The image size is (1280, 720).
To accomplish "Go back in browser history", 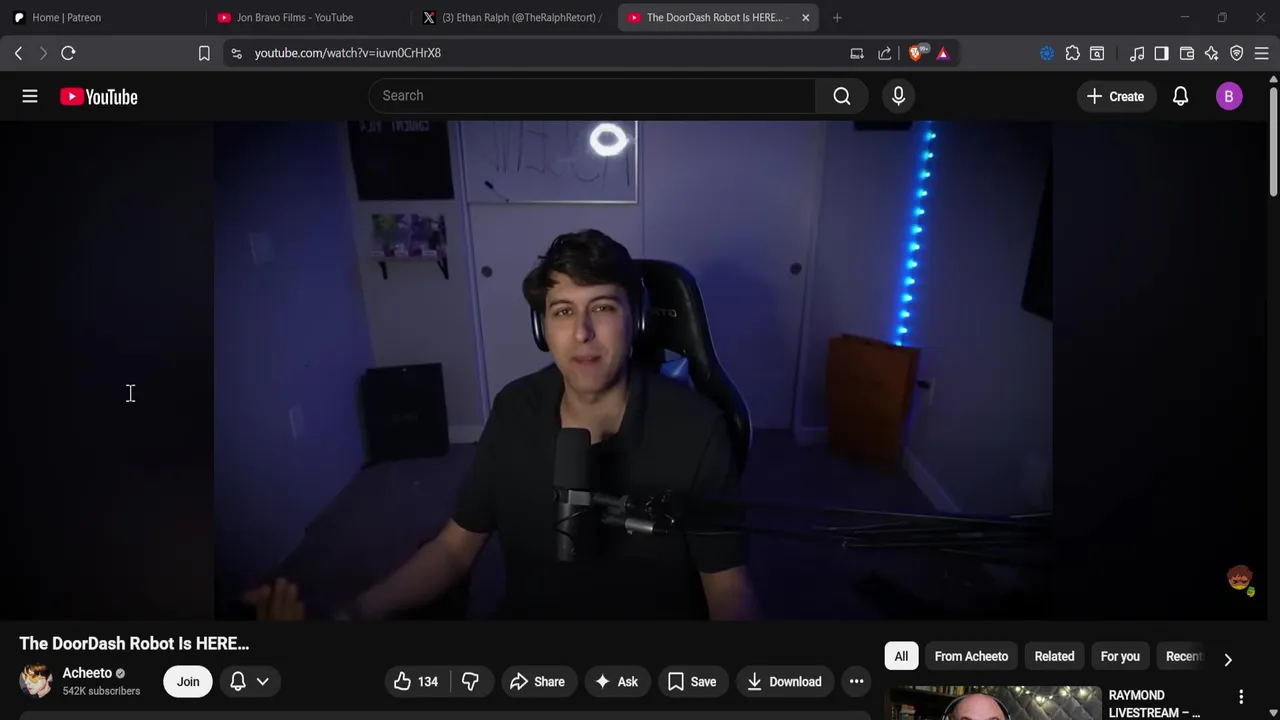I will tap(18, 53).
